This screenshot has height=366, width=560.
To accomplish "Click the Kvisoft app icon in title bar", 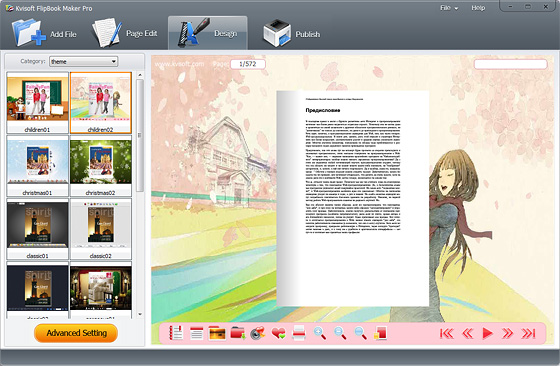I will click(9, 8).
